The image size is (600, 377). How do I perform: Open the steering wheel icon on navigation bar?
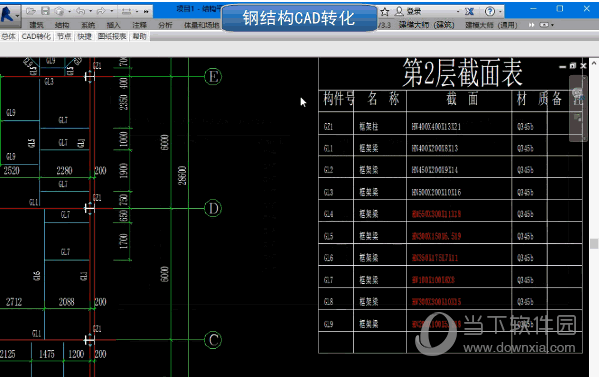[x=577, y=93]
